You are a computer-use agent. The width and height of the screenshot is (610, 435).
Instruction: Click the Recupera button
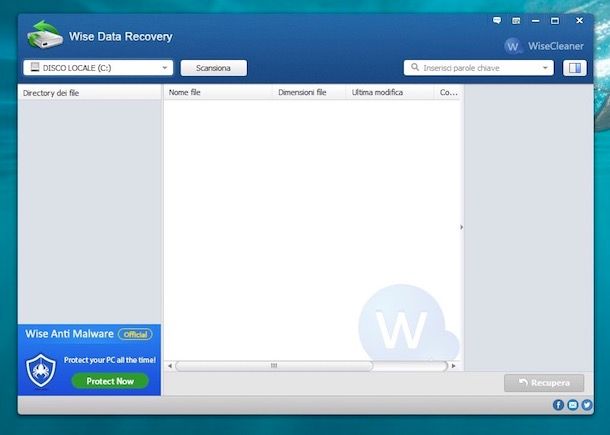(544, 383)
